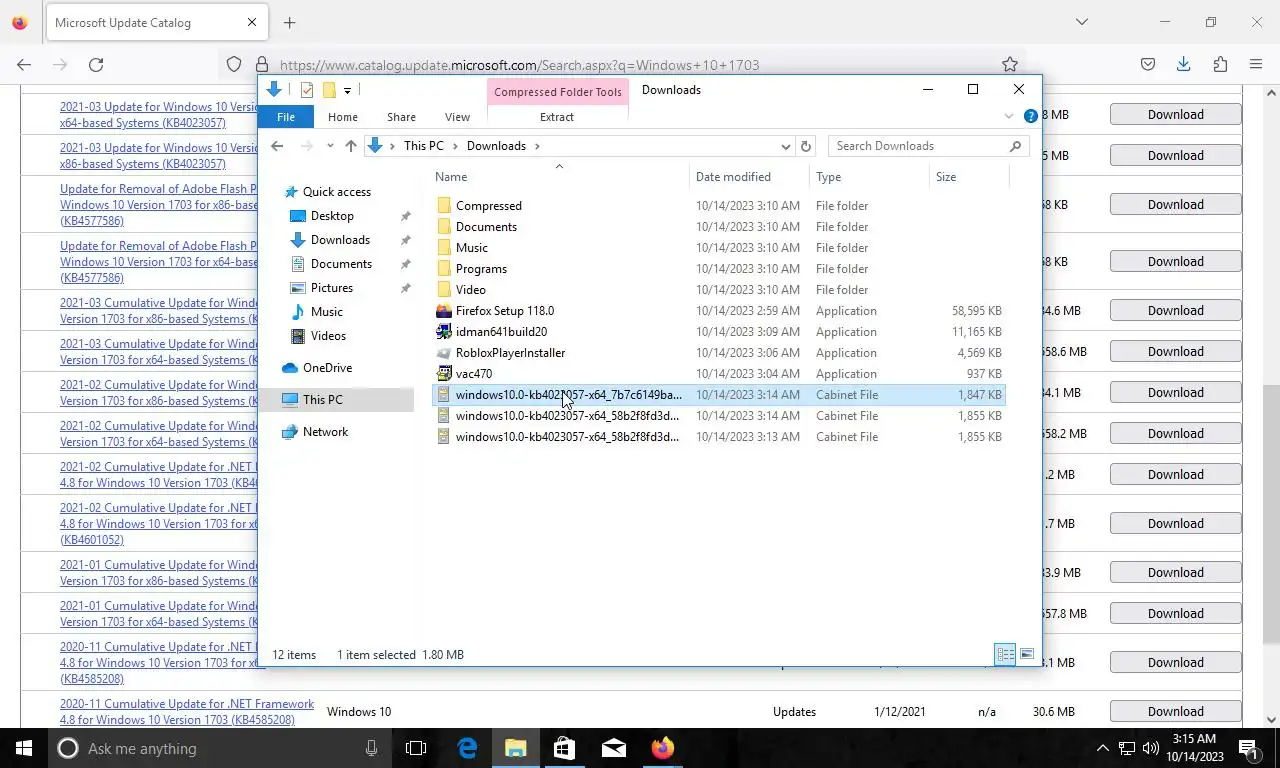The width and height of the screenshot is (1280, 768).
Task: Sort files by the Type column header
Action: (868, 177)
